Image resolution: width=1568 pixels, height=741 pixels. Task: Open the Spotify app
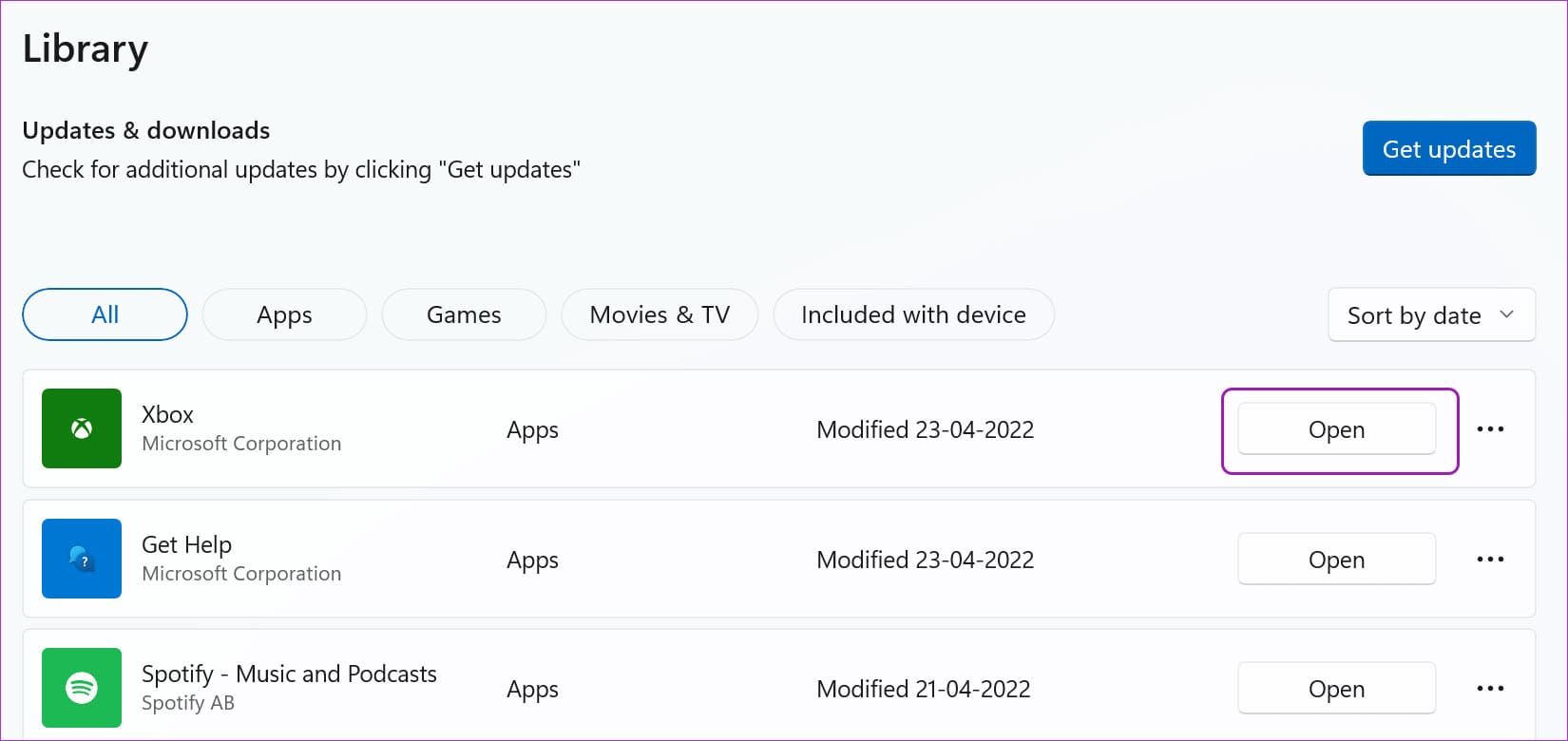[1336, 689]
